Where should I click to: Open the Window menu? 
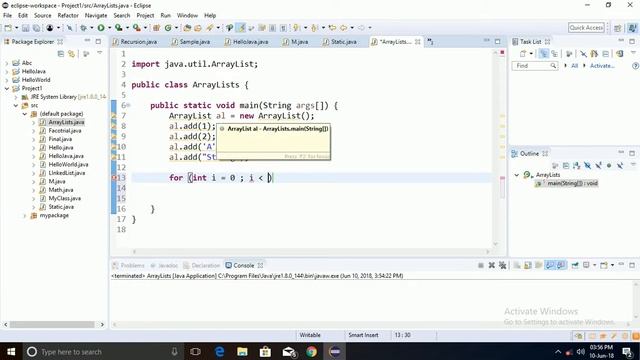click(x=187, y=16)
